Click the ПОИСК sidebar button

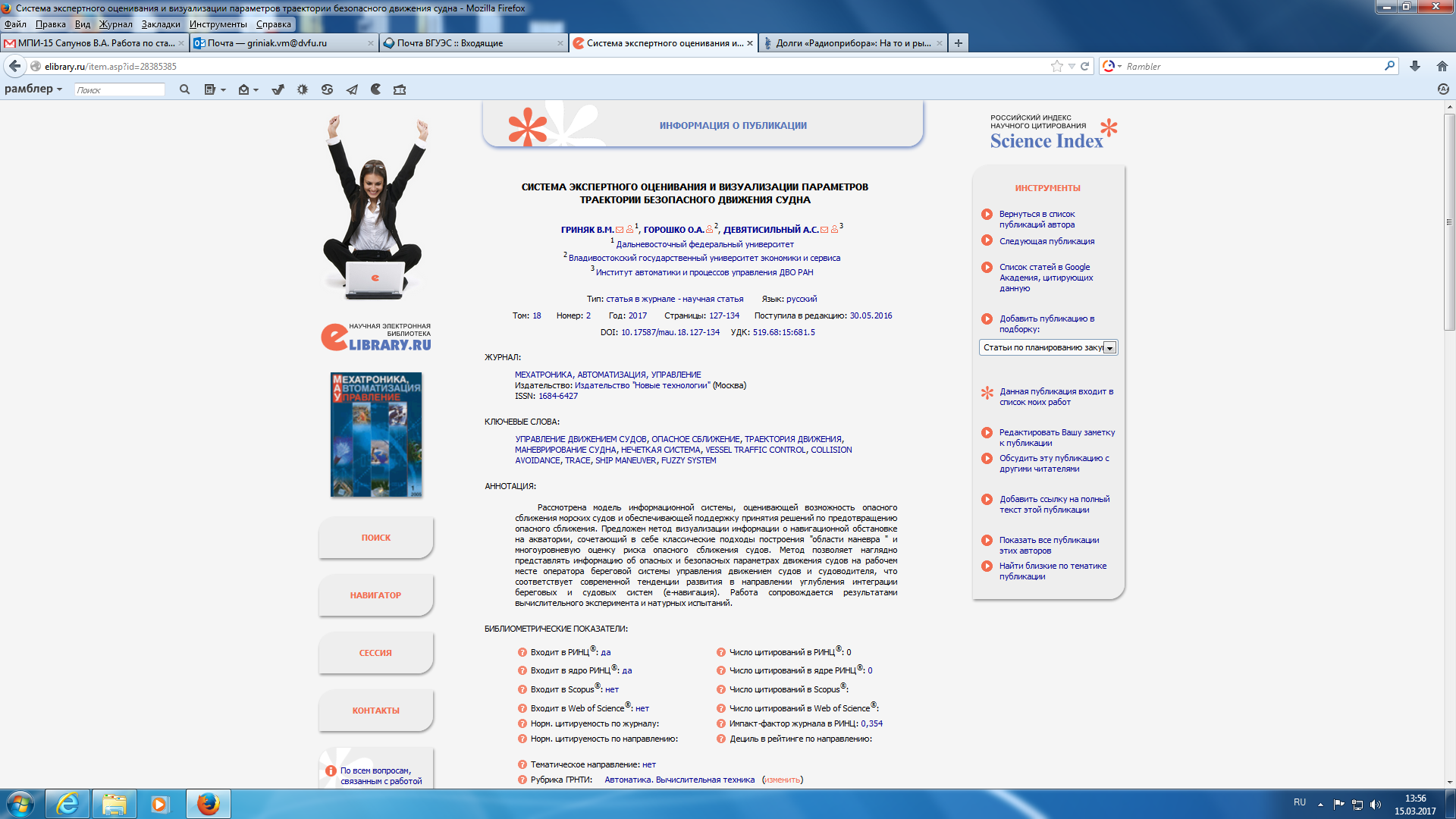pyautogui.click(x=376, y=538)
